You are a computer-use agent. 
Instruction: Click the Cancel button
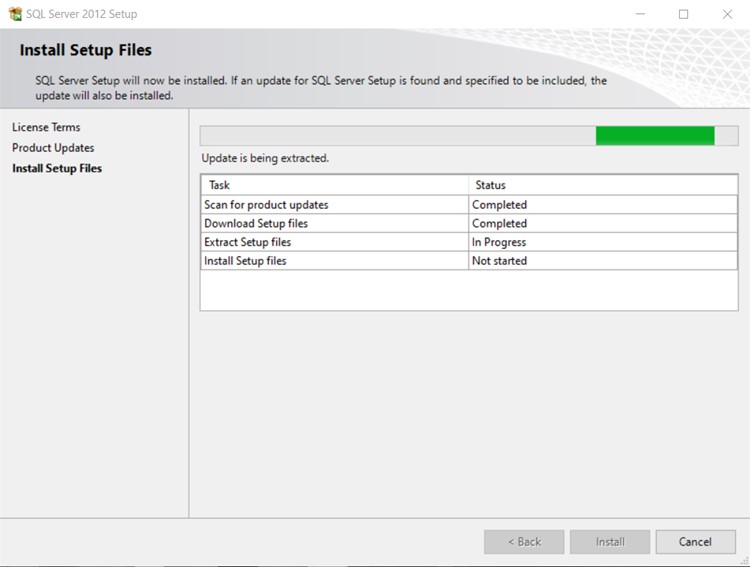pos(695,542)
